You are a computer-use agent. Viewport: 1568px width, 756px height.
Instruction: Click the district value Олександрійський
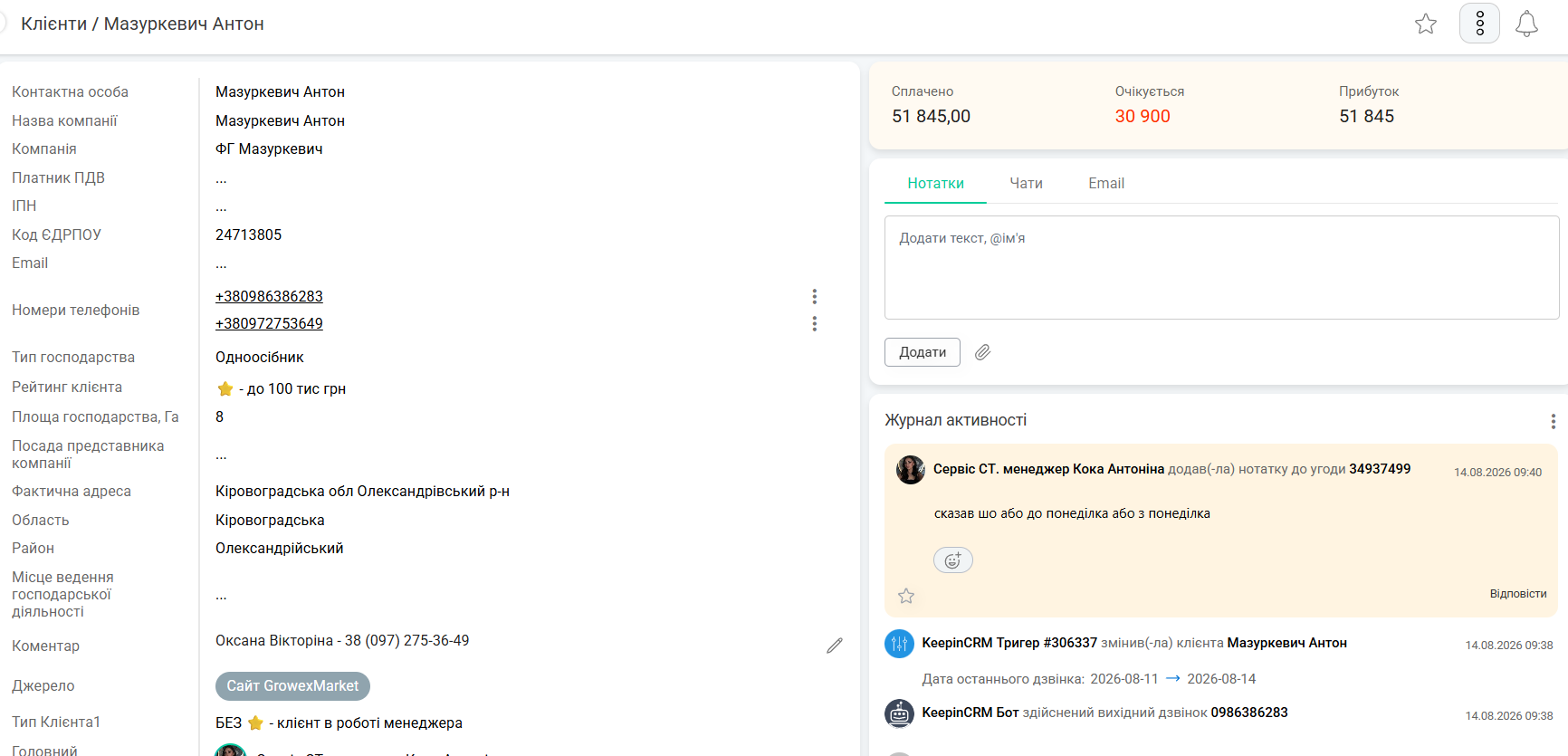[x=279, y=548]
